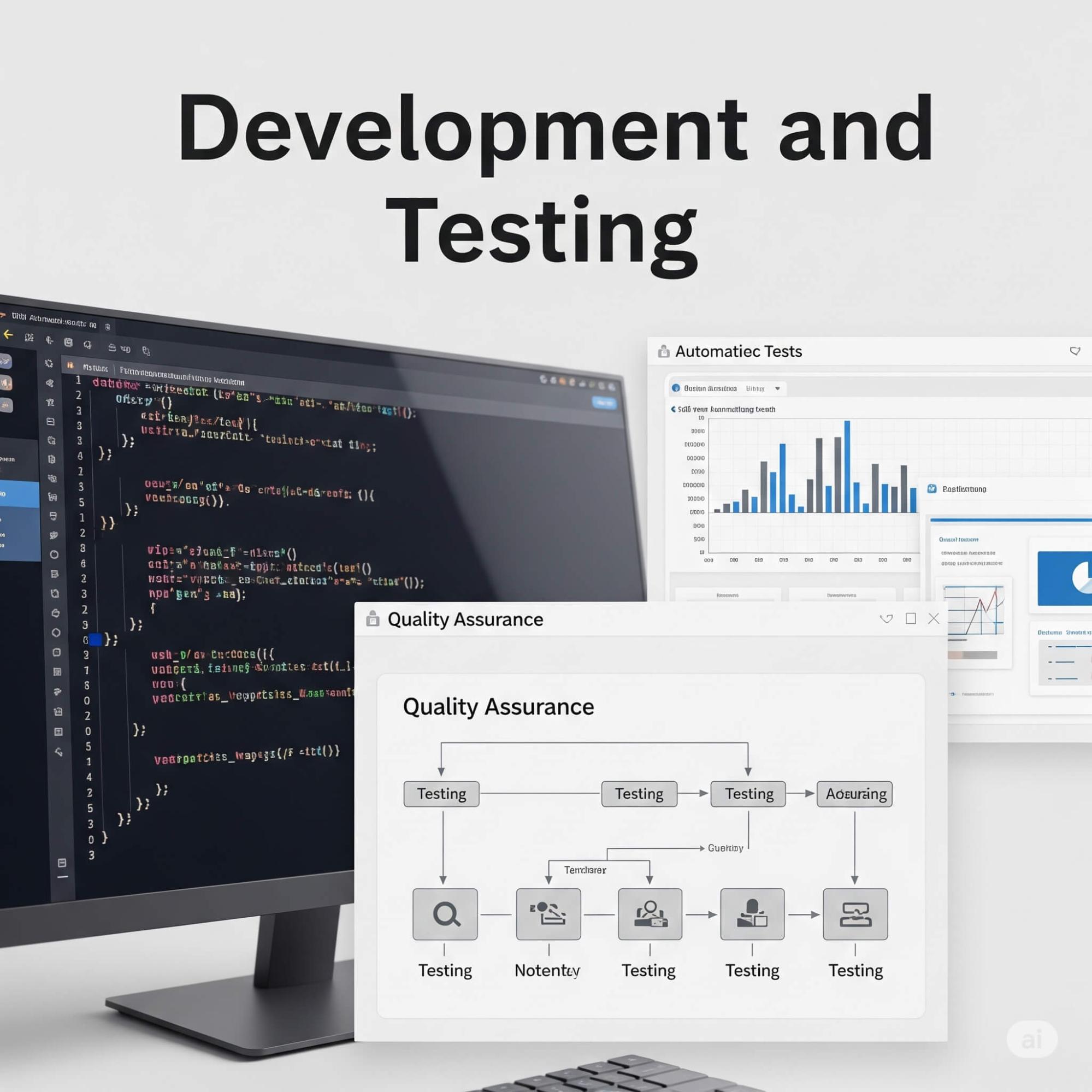Toggle the heart bookmark on the Automatiec Tests window
The height and width of the screenshot is (1092, 1092).
click(1076, 351)
